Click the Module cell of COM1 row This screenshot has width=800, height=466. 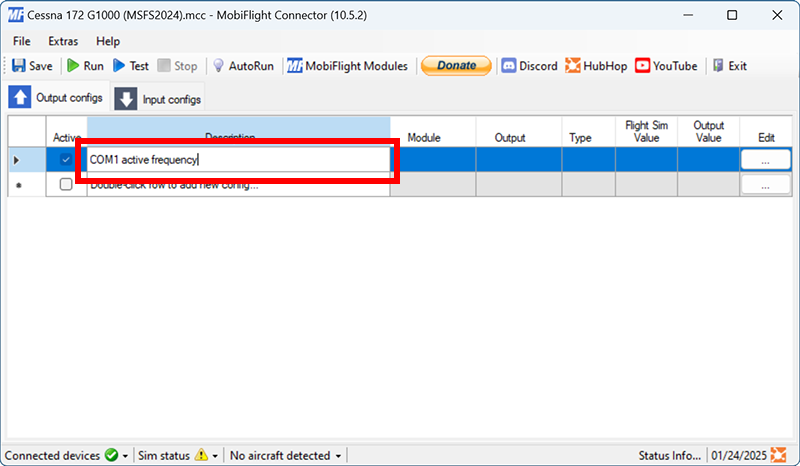pyautogui.click(x=433, y=160)
